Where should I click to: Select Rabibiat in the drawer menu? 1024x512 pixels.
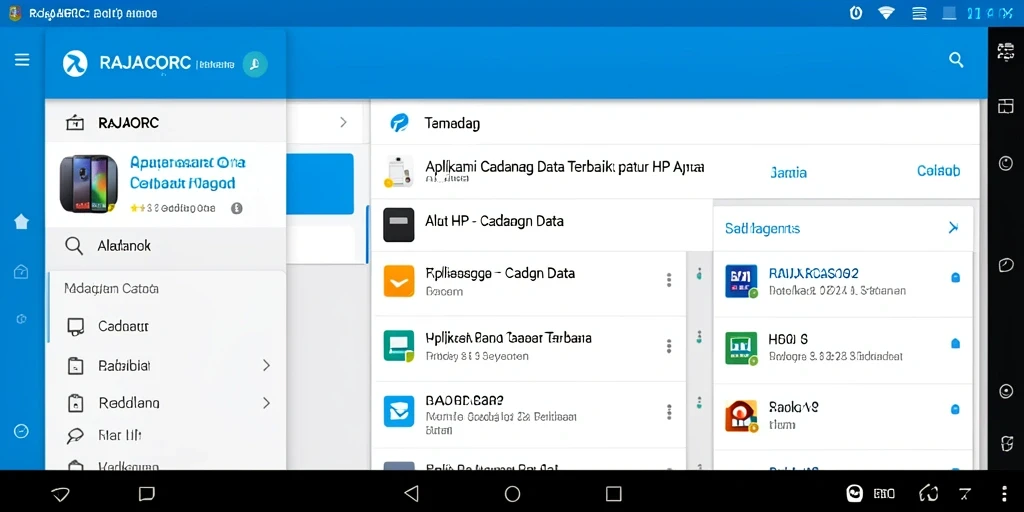point(166,365)
